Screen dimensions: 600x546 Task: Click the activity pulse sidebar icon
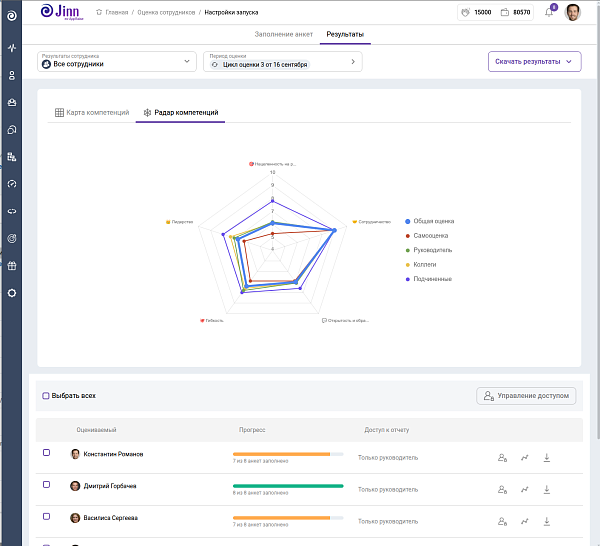[x=12, y=48]
